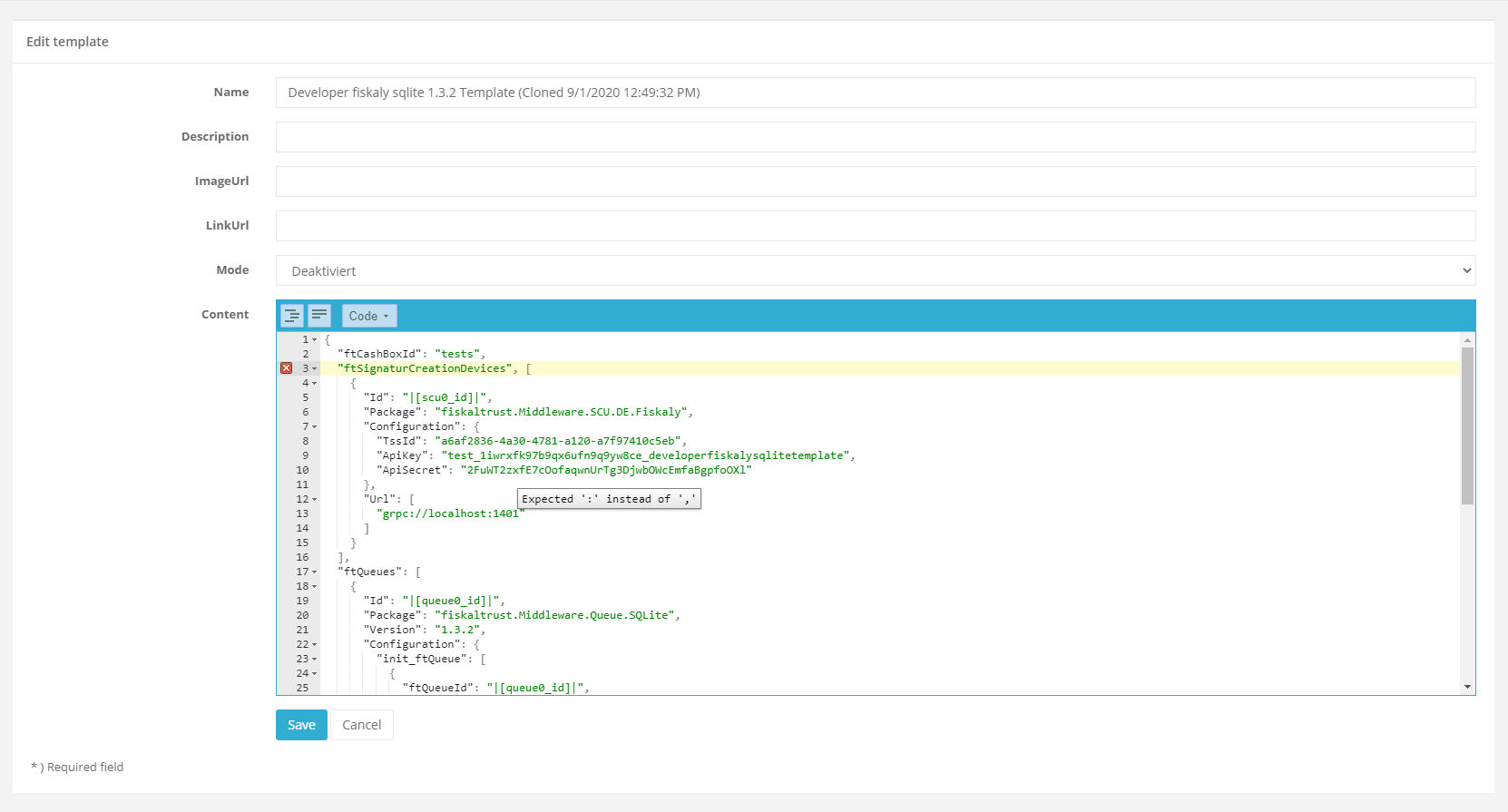Click into the Name input field
The image size is (1508, 812).
(x=876, y=93)
